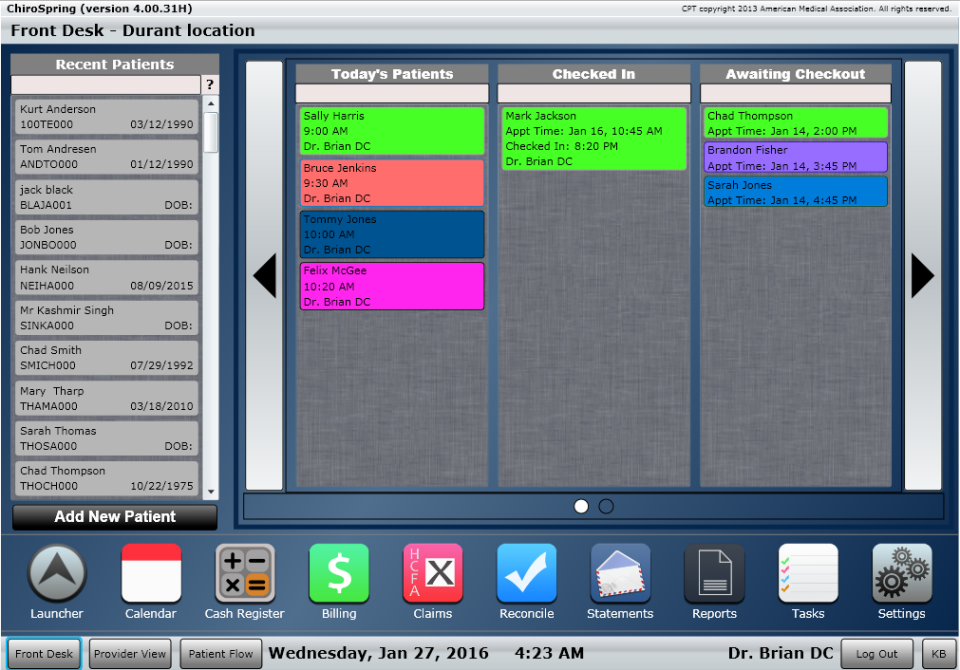Open the Settings gears icon
The height and width of the screenshot is (670, 960).
tap(902, 574)
